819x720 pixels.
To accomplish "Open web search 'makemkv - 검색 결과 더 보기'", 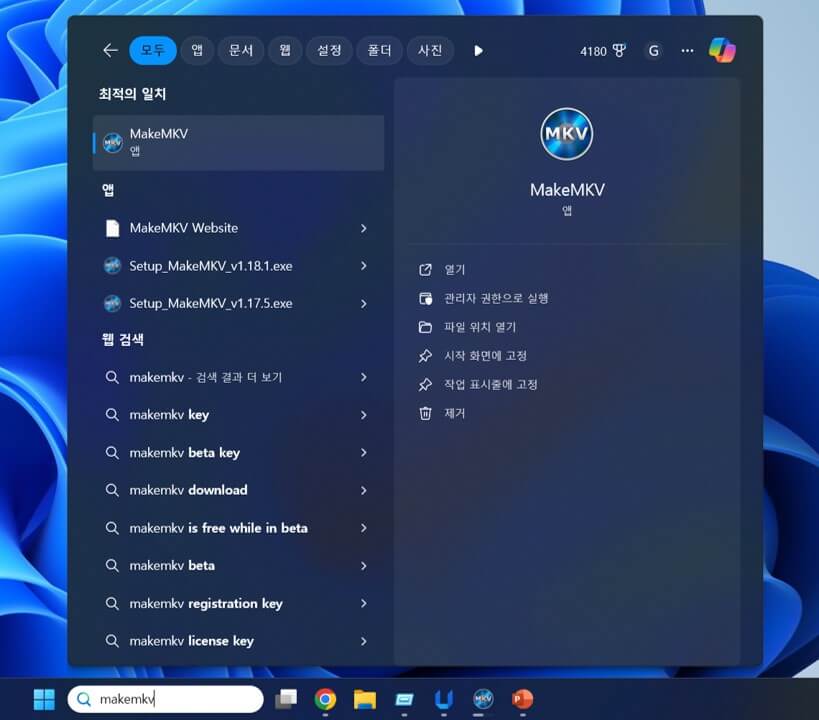I will click(205, 377).
